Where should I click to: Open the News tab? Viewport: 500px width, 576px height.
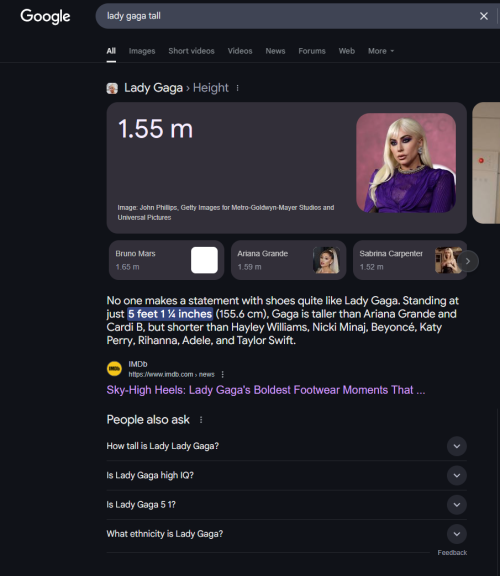[x=275, y=51]
